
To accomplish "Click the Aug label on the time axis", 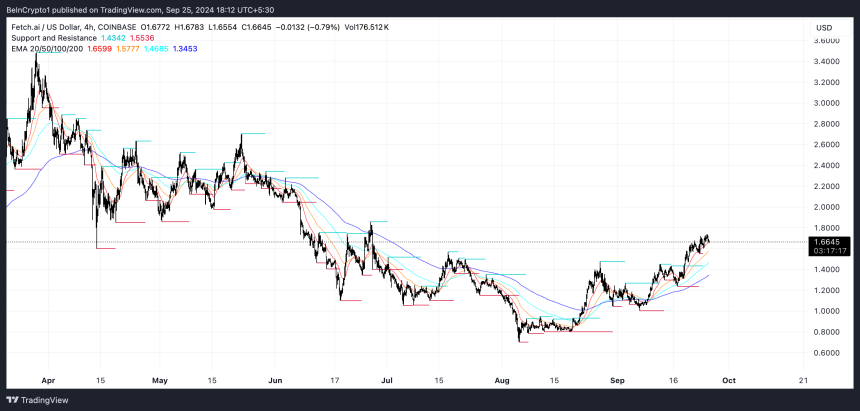I will [x=502, y=380].
